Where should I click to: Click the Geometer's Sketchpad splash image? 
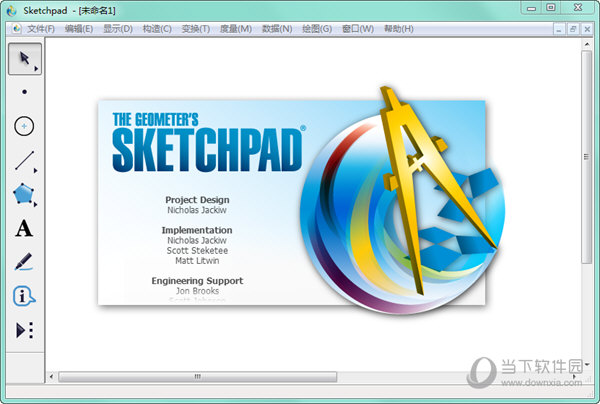(302, 200)
